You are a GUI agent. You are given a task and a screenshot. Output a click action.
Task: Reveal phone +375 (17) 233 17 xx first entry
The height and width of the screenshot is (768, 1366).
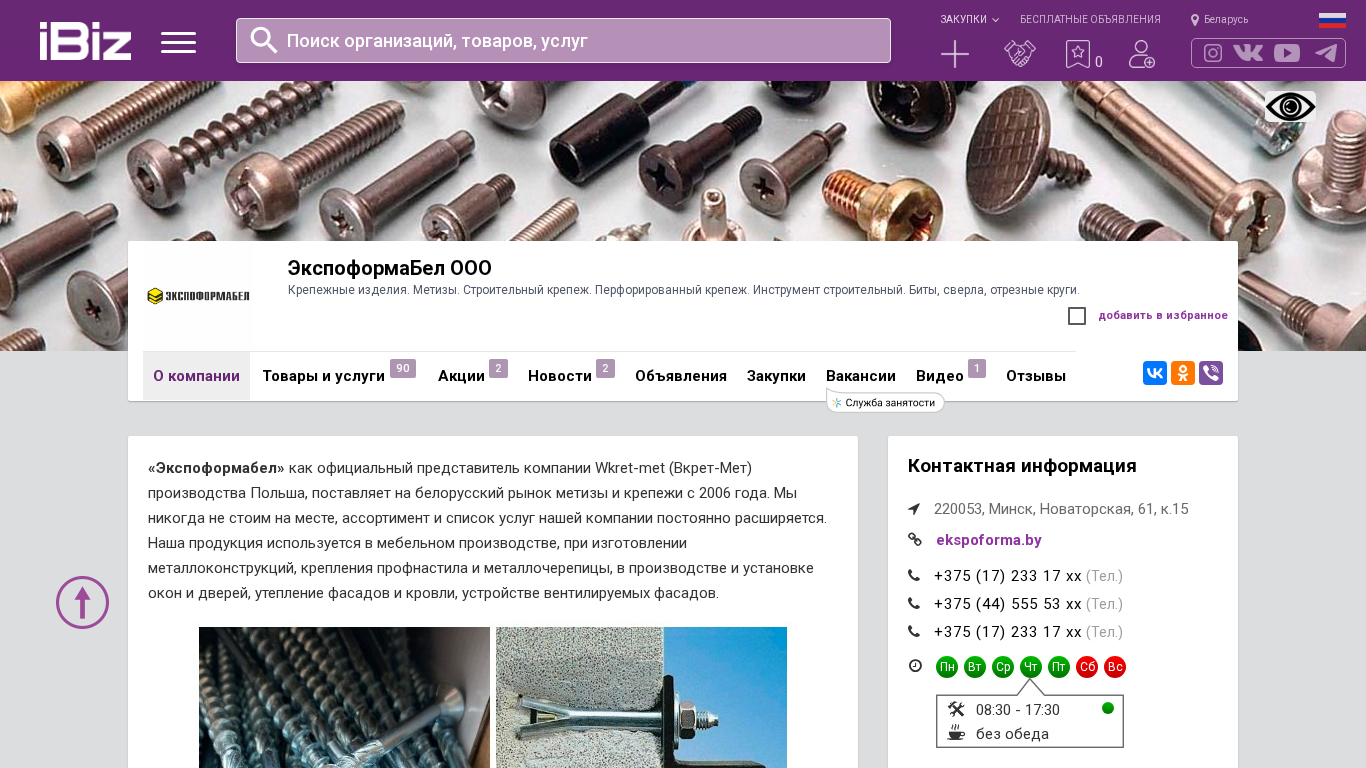(1007, 576)
